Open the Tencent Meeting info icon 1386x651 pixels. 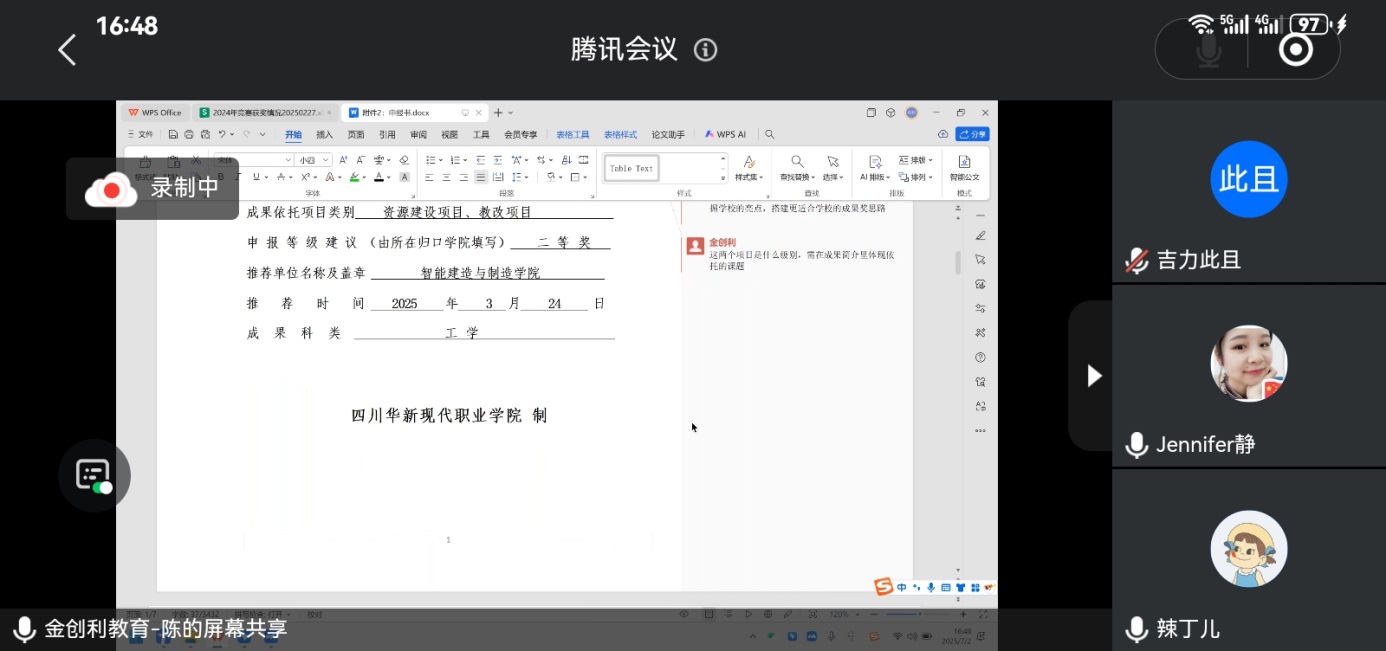tap(706, 50)
